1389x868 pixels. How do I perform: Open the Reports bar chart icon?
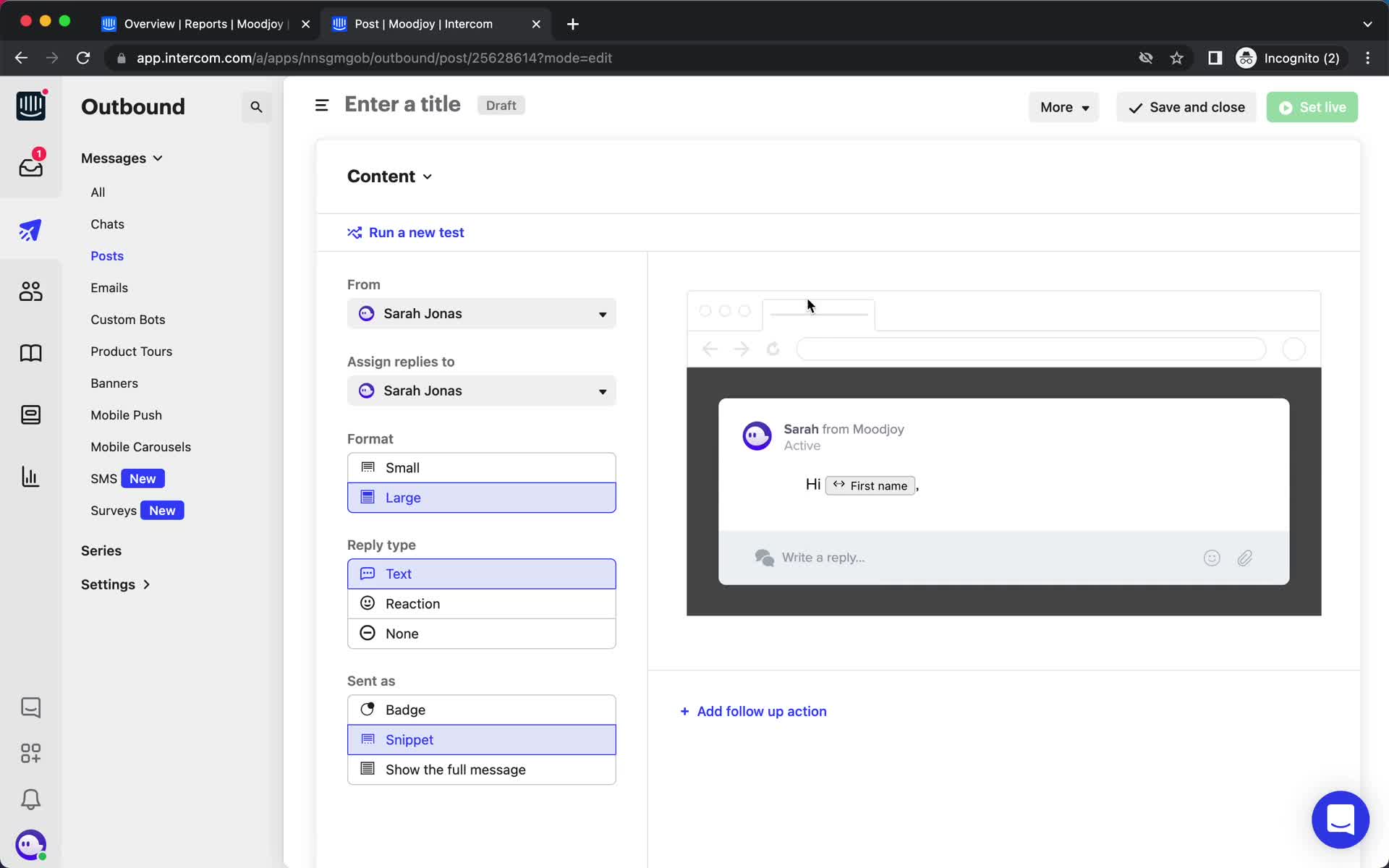click(30, 477)
